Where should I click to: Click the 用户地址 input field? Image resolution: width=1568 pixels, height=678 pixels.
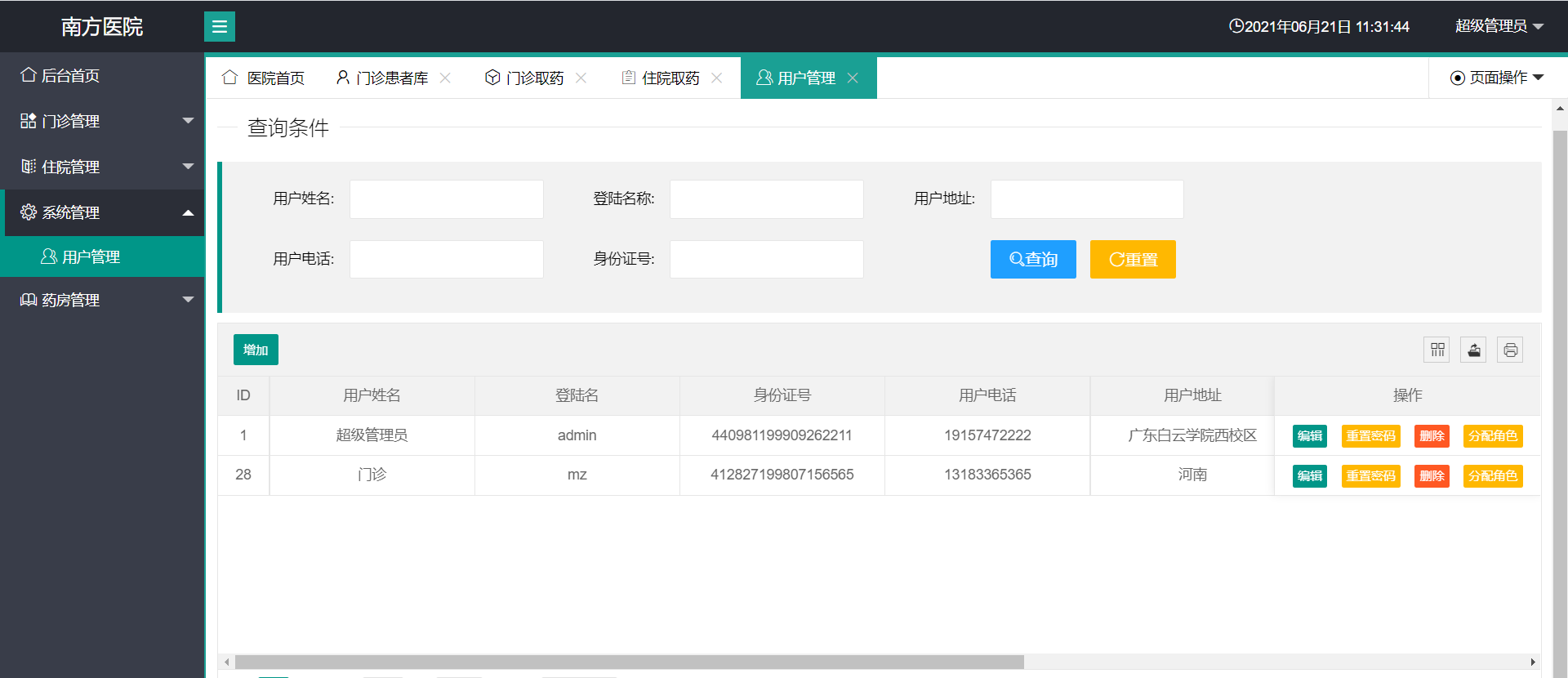pos(1087,199)
